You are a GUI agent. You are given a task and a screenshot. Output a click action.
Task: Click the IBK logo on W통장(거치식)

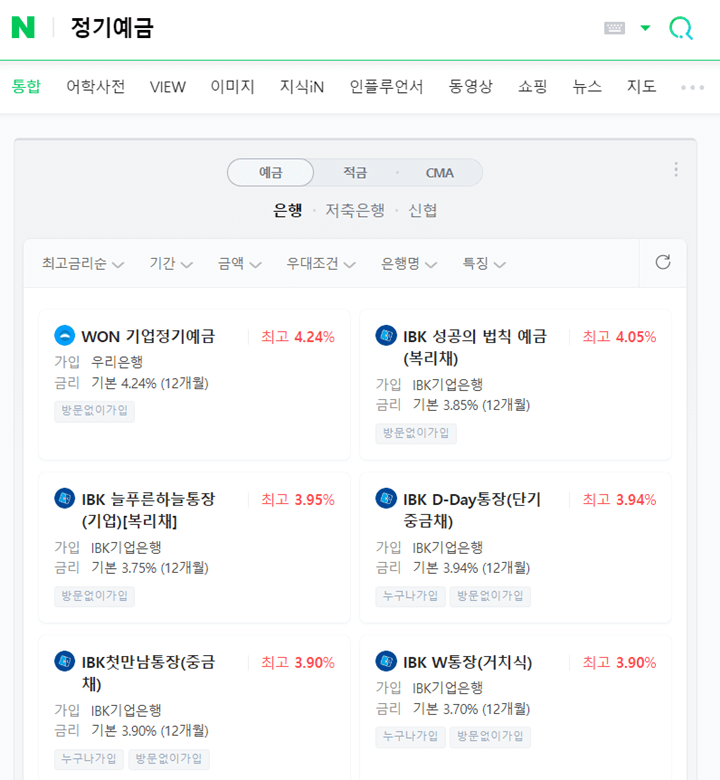pos(386,661)
